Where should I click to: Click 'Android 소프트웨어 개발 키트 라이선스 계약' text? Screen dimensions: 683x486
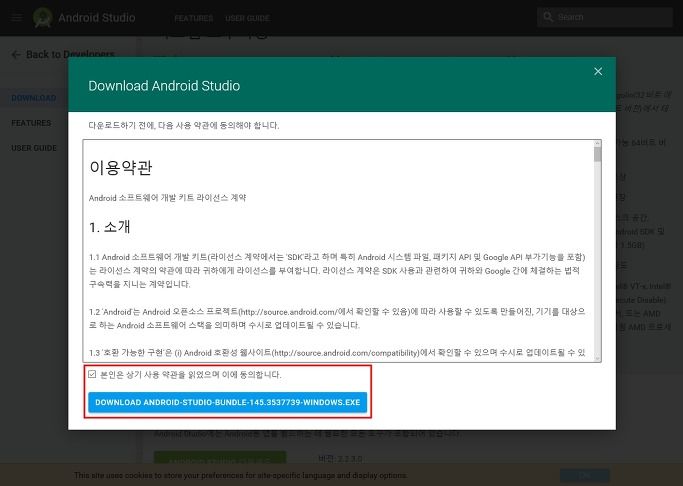coord(167,198)
